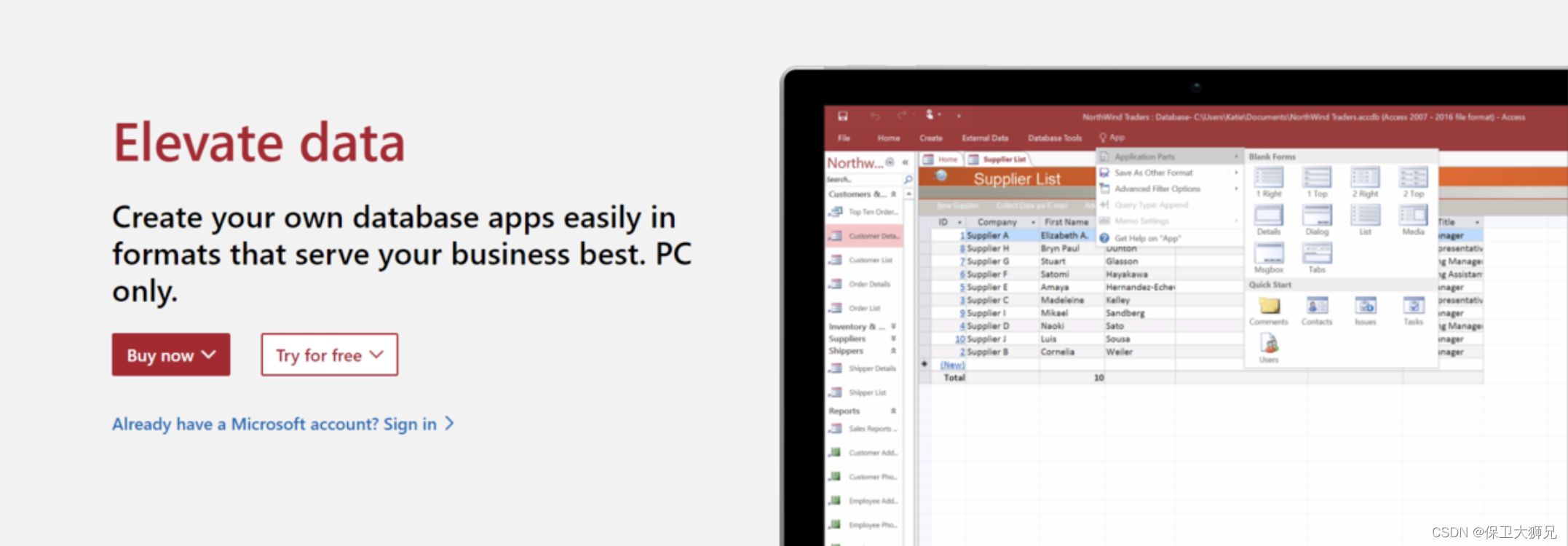Switch to the Create ribbon tab
Image resolution: width=1568 pixels, height=546 pixels.
coord(930,138)
